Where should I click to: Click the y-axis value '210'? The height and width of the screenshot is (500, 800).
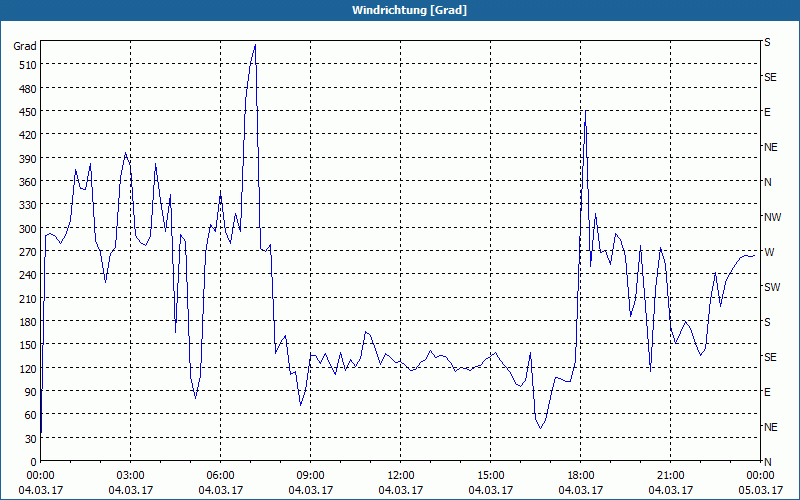coord(29,298)
